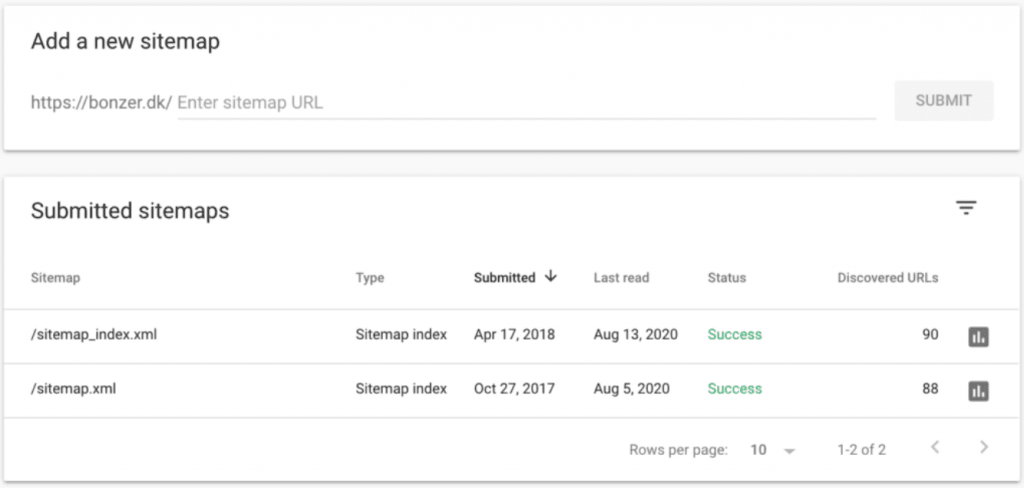Select the Apr 17, 2018 submitted date cell
Screen dimensions: 1024x488
click(514, 335)
